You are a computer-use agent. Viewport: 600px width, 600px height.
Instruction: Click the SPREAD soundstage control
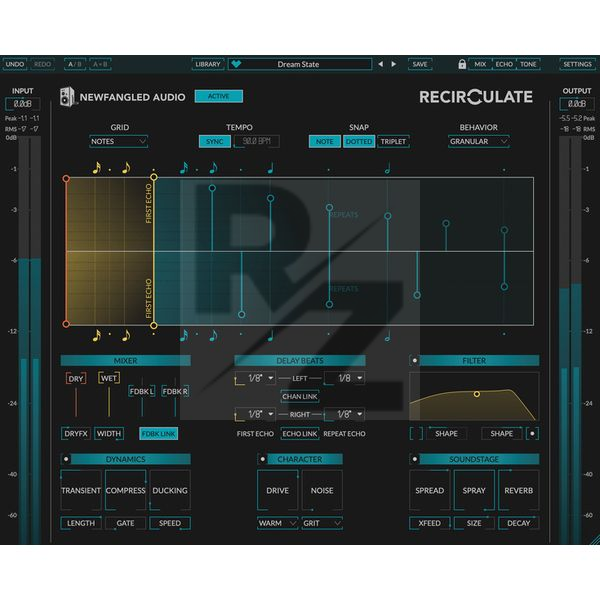(x=430, y=490)
